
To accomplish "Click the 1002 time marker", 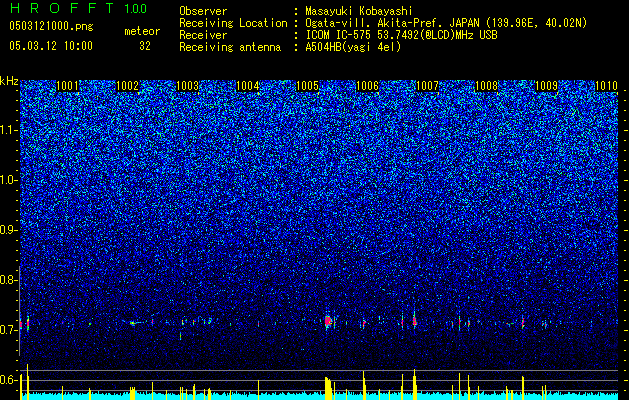I will pos(127,86).
